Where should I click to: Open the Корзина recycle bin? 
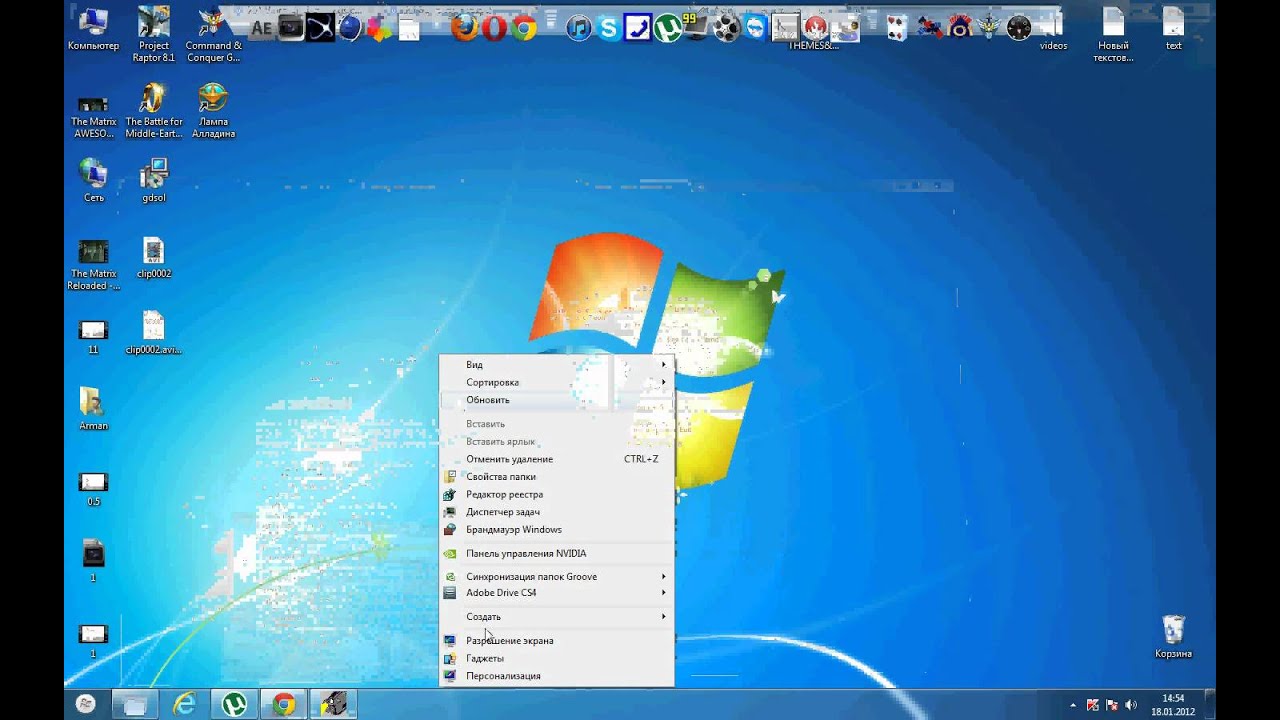pos(1173,636)
